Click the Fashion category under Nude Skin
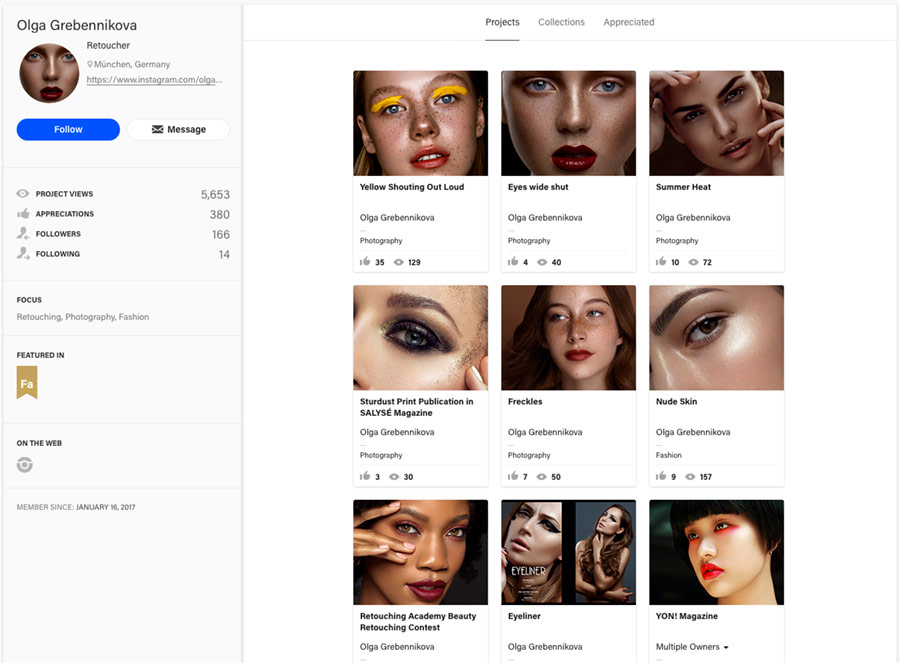The height and width of the screenshot is (663, 900). tap(669, 455)
